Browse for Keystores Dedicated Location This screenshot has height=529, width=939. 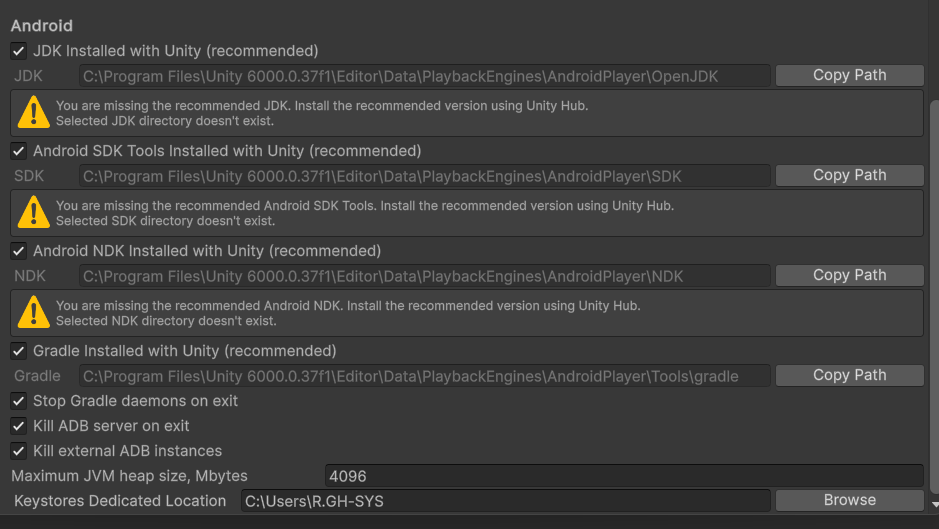click(x=849, y=500)
